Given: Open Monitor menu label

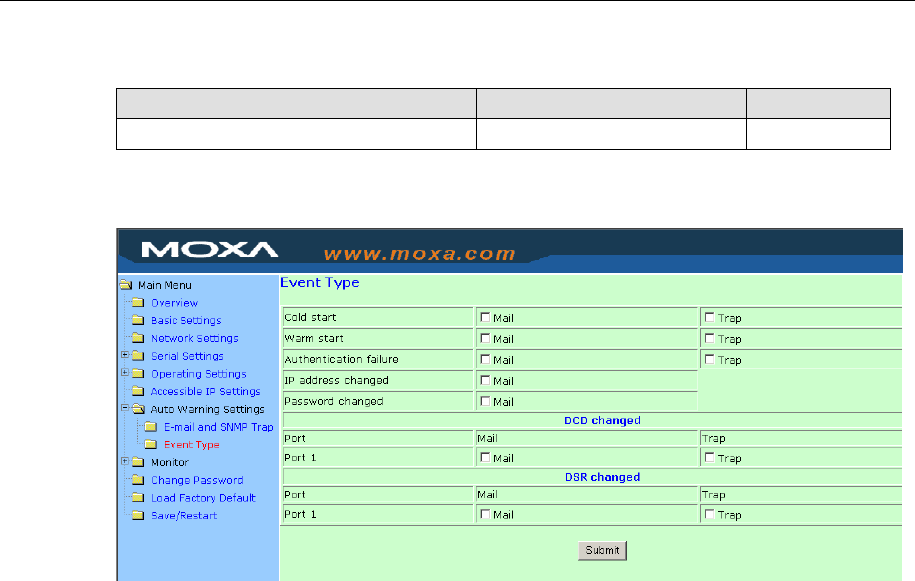Looking at the screenshot, I should (170, 463).
